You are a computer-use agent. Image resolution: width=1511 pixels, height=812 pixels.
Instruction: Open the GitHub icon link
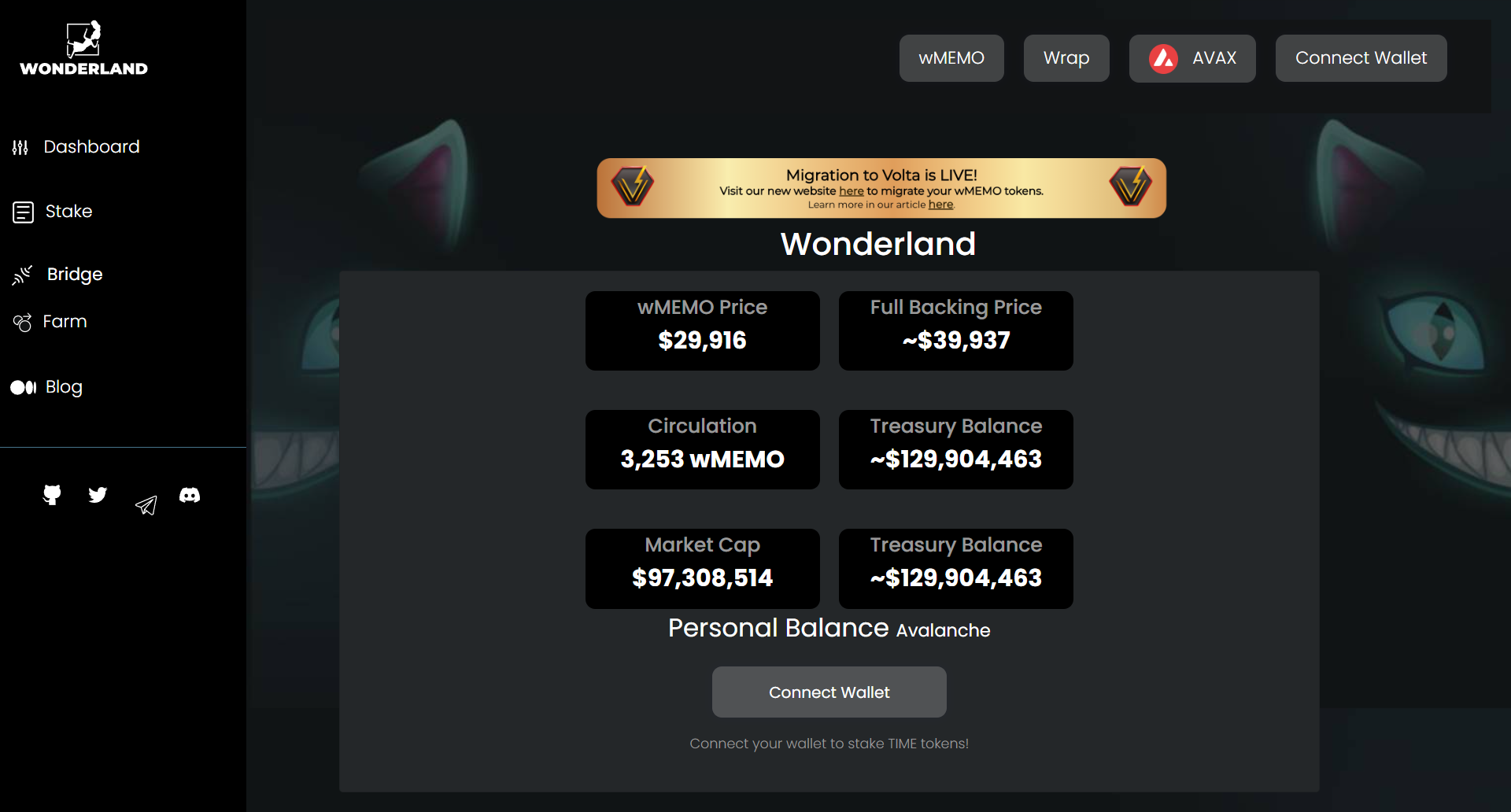[52, 495]
